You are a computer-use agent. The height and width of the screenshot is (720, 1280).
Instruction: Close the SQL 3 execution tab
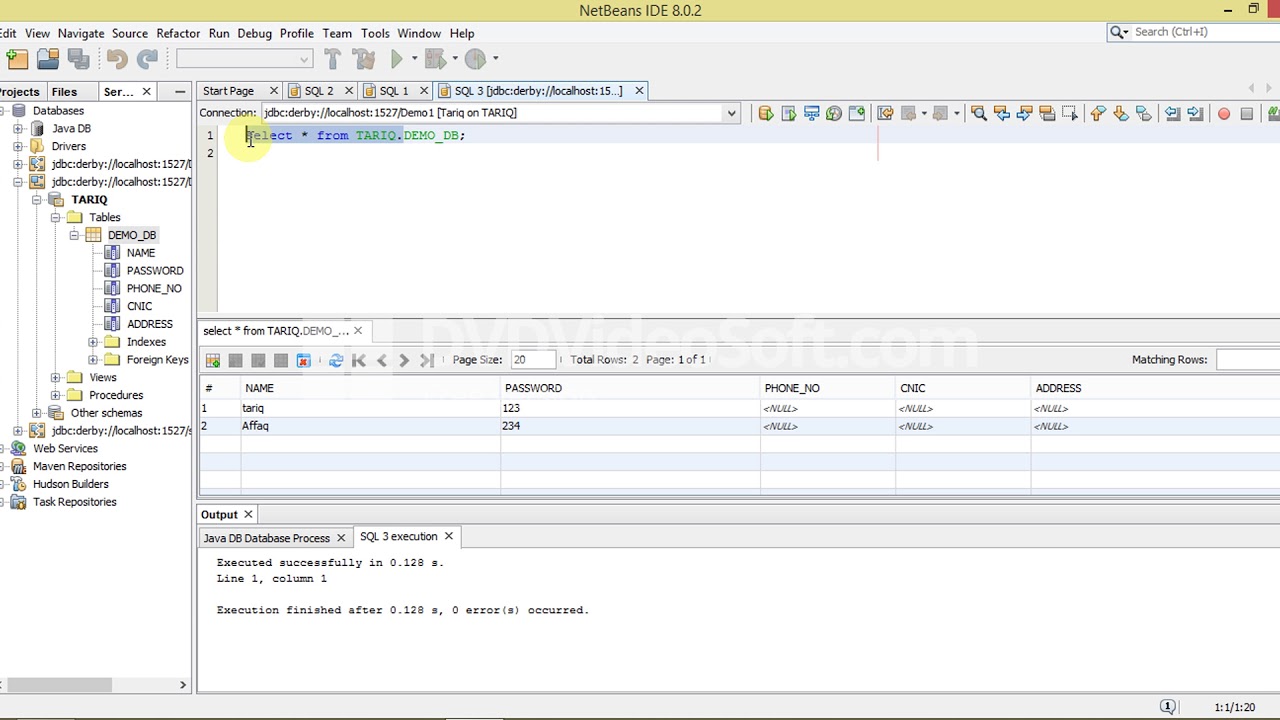click(x=449, y=537)
